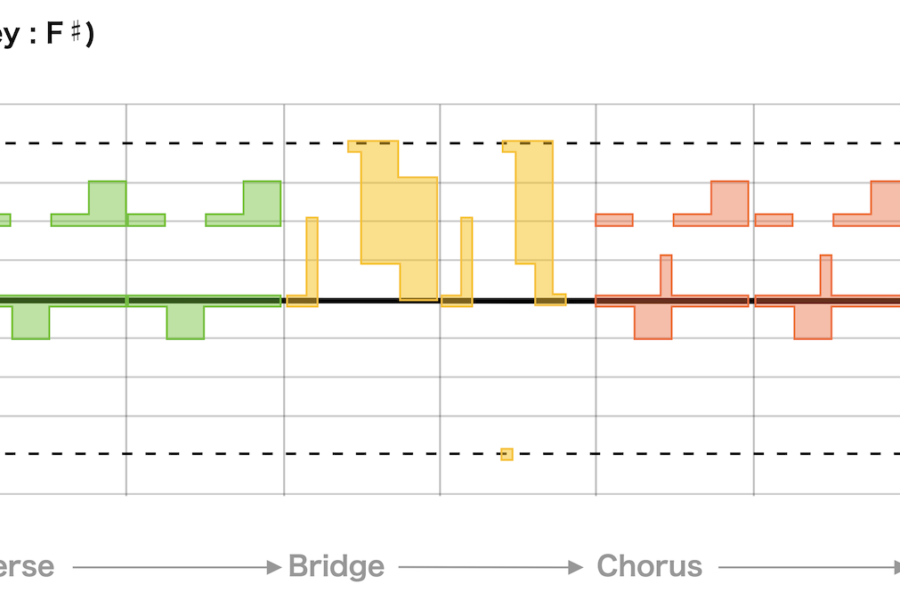900x600 pixels.
Task: Click the partially visible Verse label
Action: point(27,567)
